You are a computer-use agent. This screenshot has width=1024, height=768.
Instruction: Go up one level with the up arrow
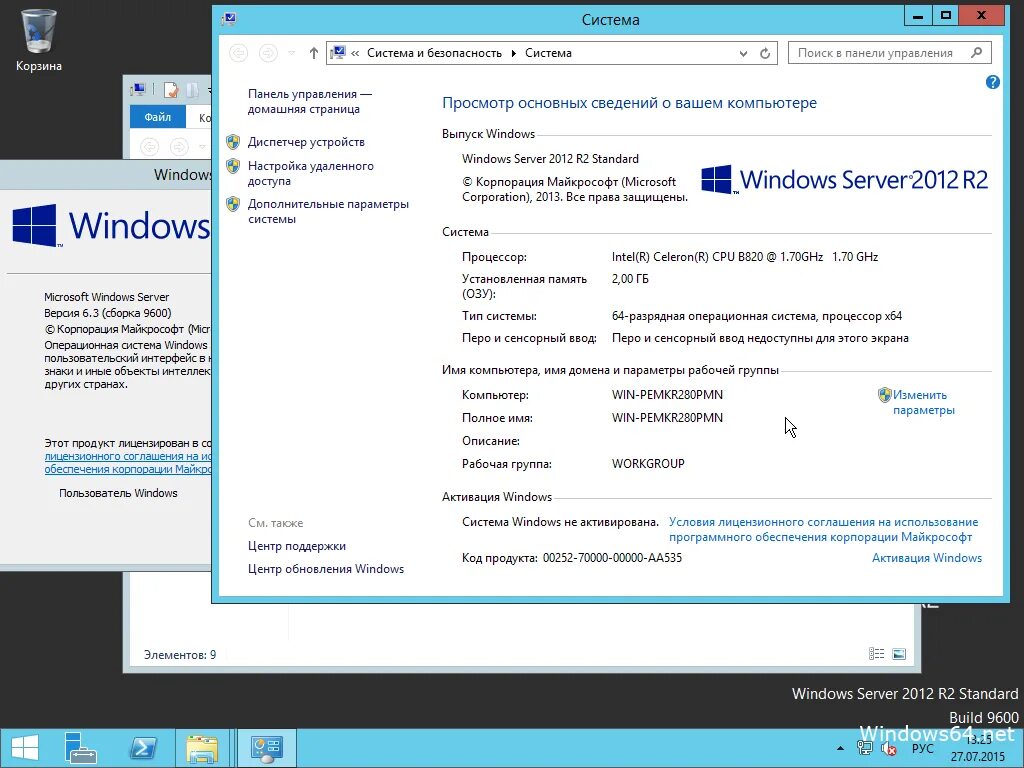click(x=313, y=53)
